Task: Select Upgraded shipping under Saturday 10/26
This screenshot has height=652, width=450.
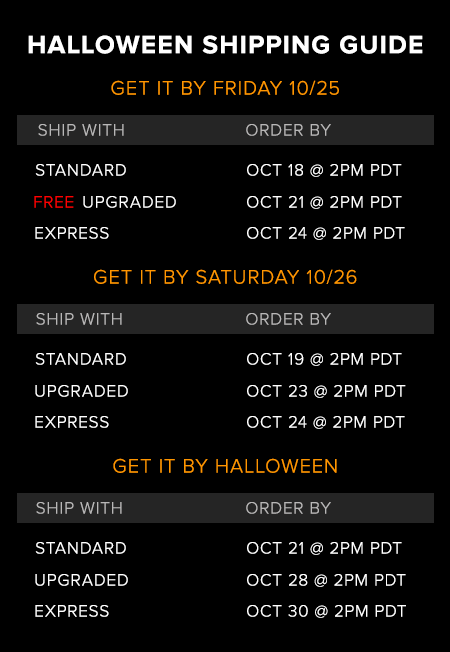Action: 81,391
